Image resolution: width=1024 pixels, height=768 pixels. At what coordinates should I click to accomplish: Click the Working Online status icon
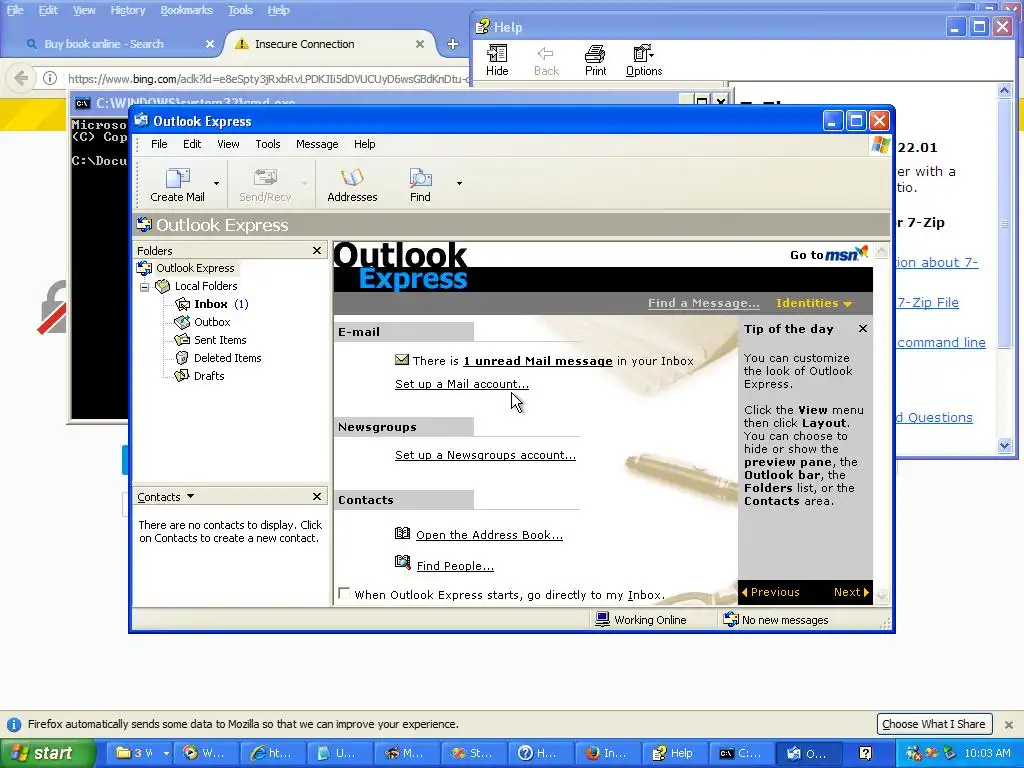602,619
